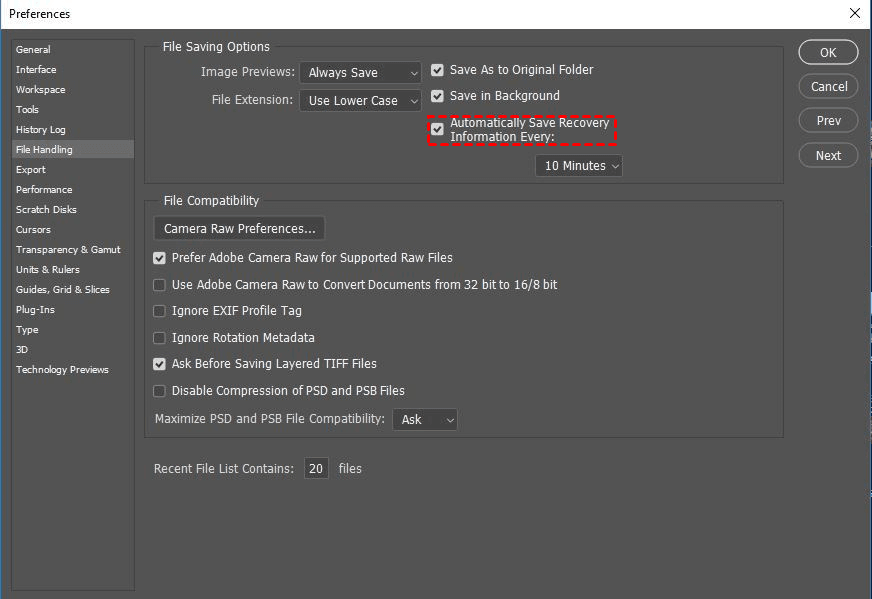Go to Next preferences page
Viewport: 872px width, 599px height.
(829, 155)
